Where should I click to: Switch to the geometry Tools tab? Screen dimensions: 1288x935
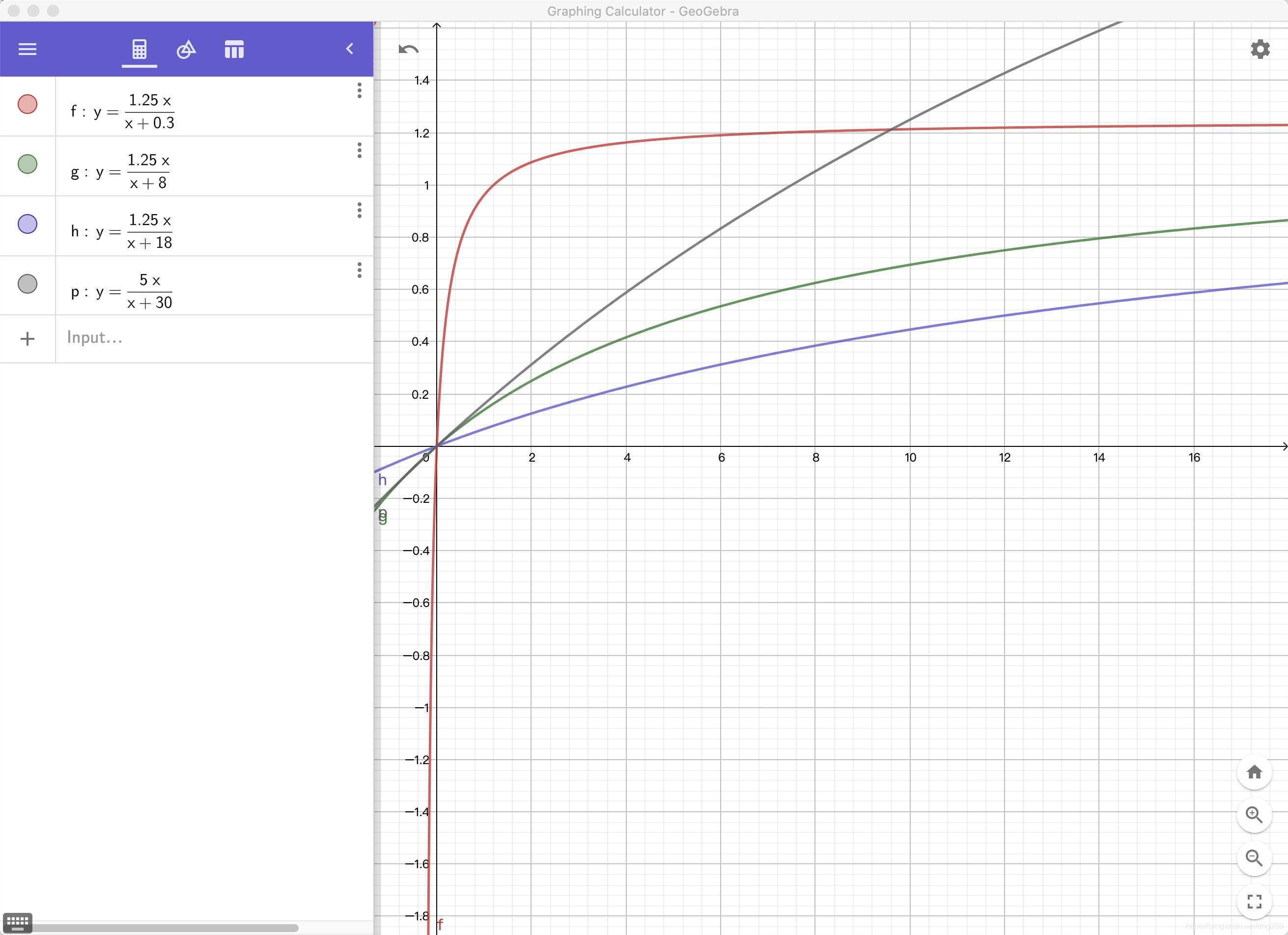[x=186, y=50]
